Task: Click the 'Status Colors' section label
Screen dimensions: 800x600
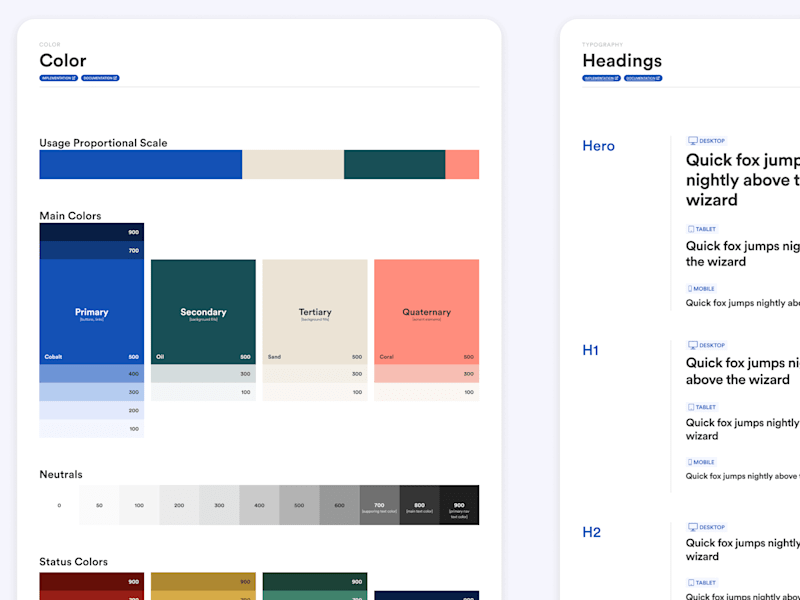Action: pyautogui.click(x=73, y=562)
